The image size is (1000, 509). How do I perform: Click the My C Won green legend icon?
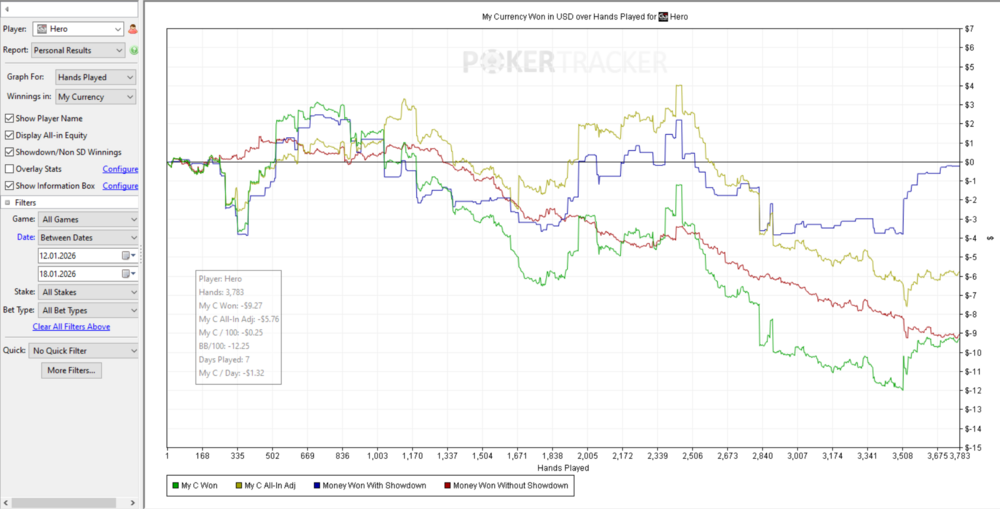coord(177,486)
